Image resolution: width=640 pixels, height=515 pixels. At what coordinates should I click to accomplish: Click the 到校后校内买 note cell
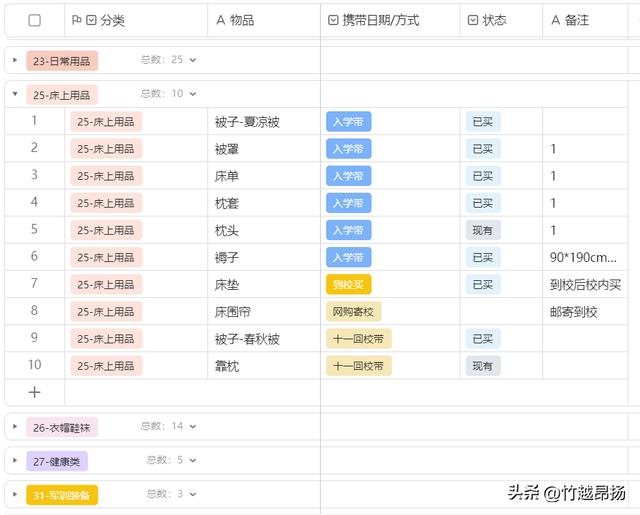(585, 284)
